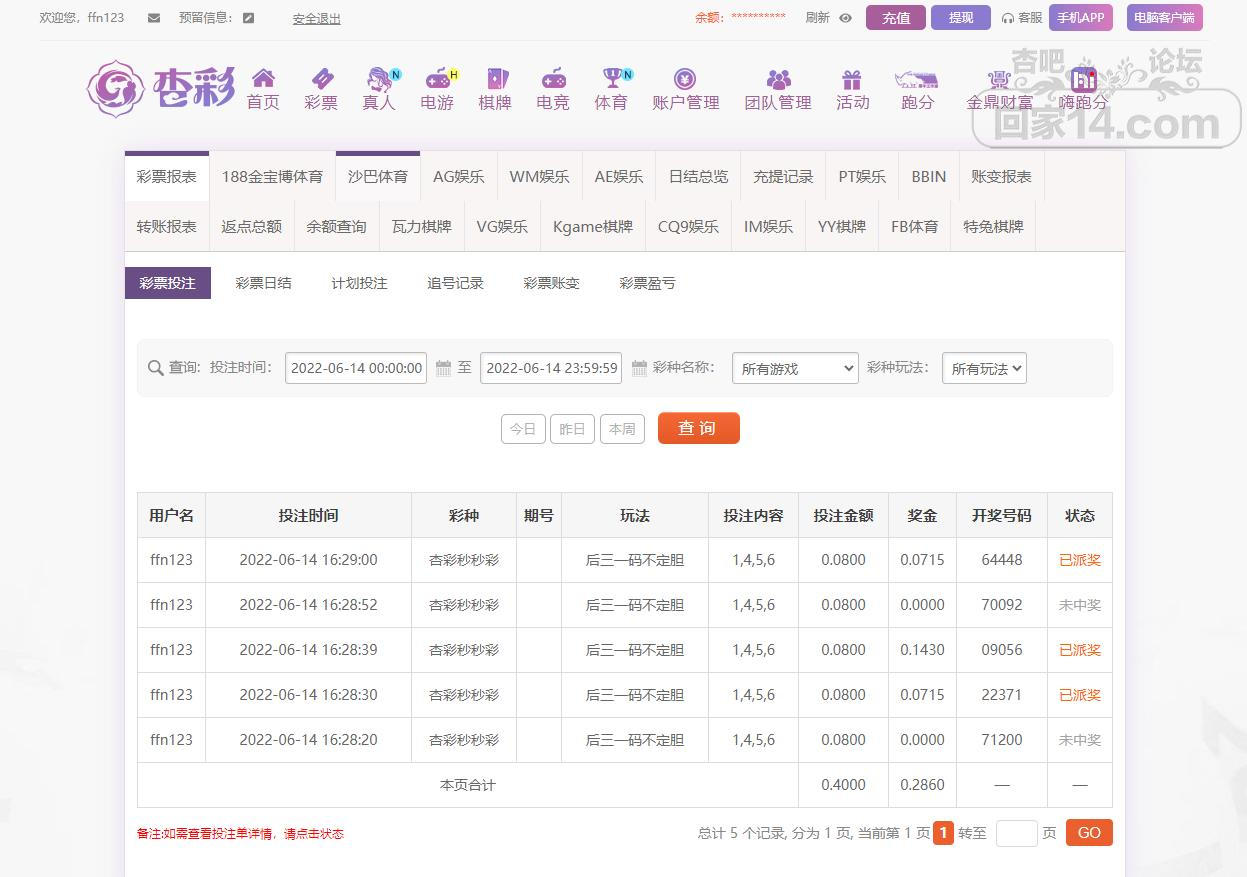Click the mail envelope icon
Image resolution: width=1247 pixels, height=877 pixels.
[x=153, y=18]
